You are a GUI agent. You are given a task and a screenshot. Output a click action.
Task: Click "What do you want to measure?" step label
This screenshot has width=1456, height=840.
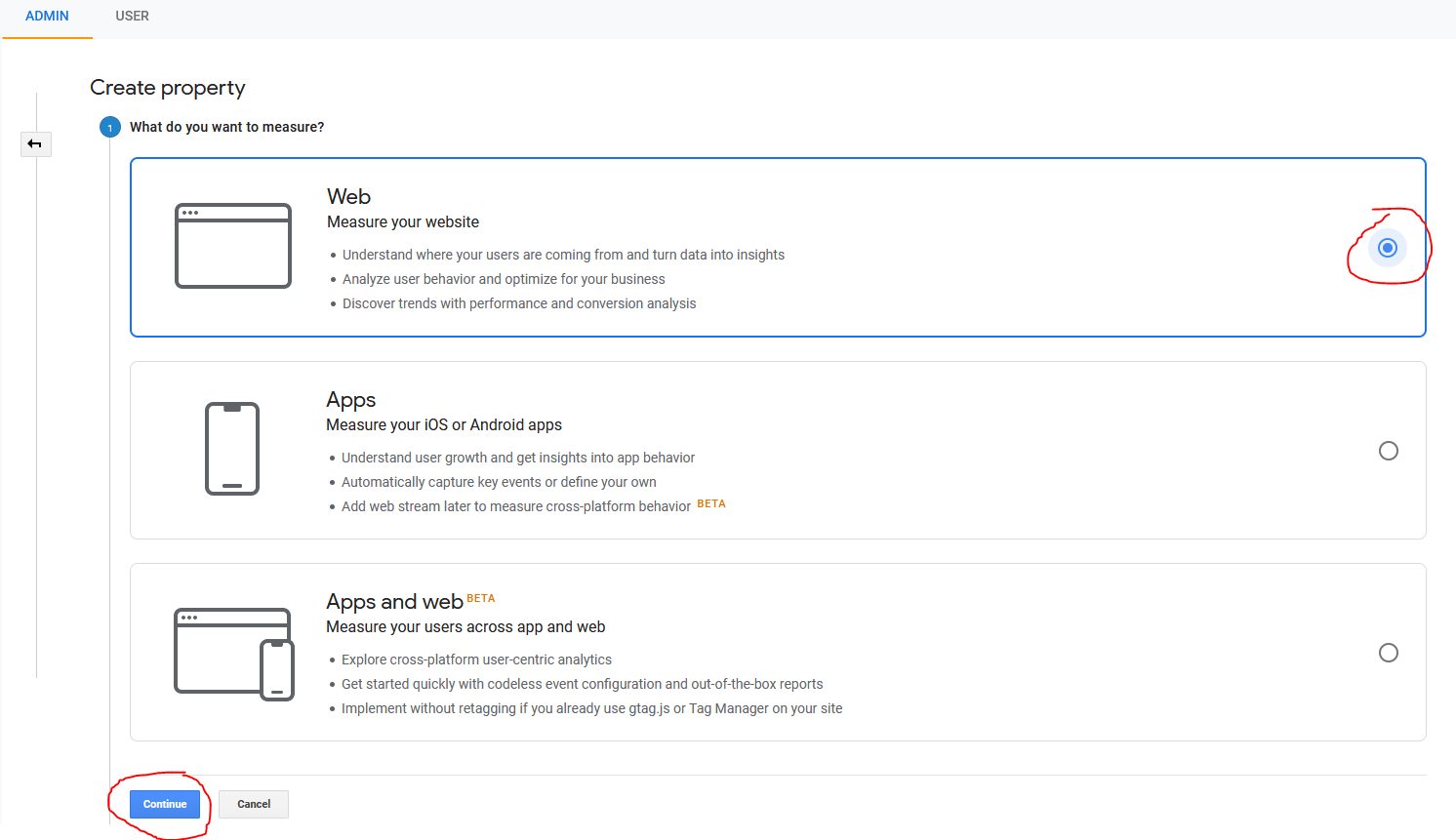point(226,128)
